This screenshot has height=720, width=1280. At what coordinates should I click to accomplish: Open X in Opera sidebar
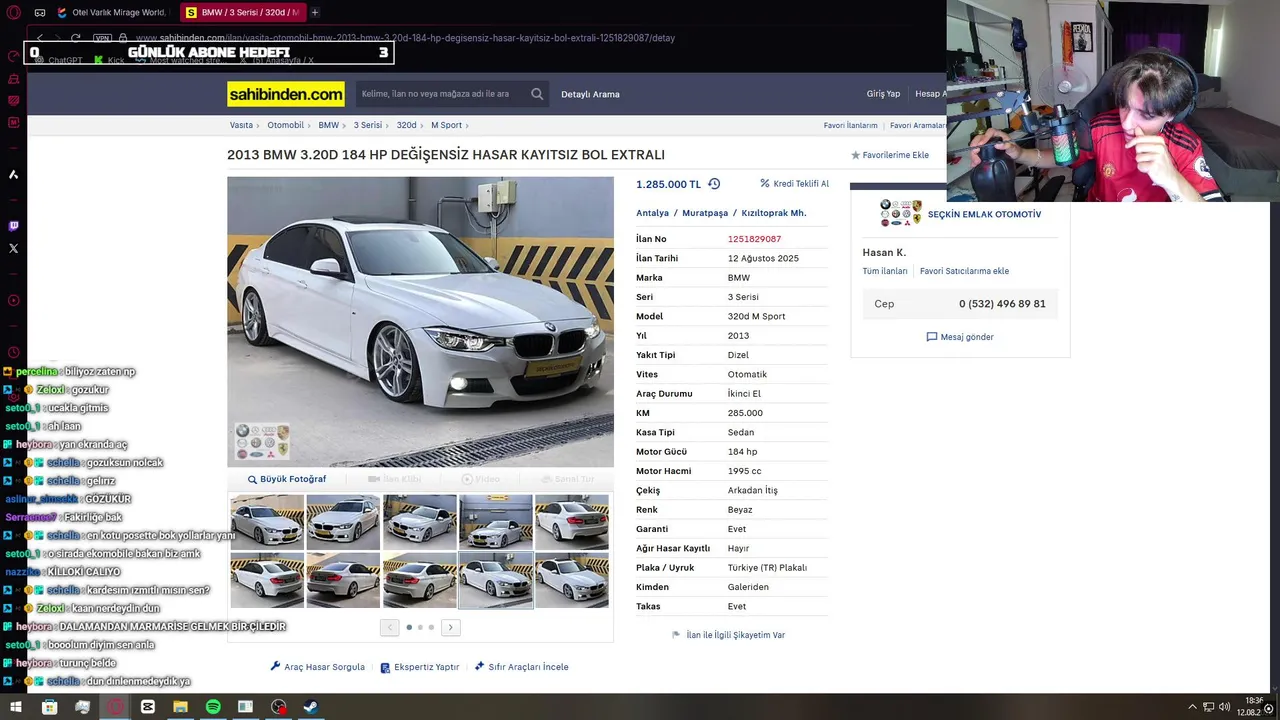pyautogui.click(x=13, y=248)
